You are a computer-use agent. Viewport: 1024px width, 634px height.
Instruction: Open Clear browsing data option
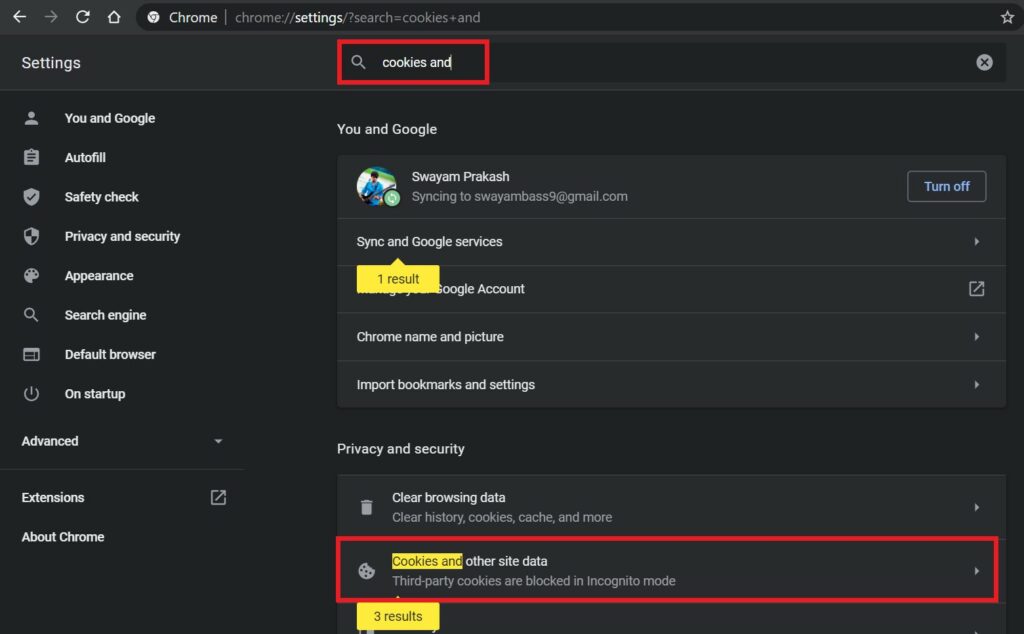pyautogui.click(x=671, y=507)
